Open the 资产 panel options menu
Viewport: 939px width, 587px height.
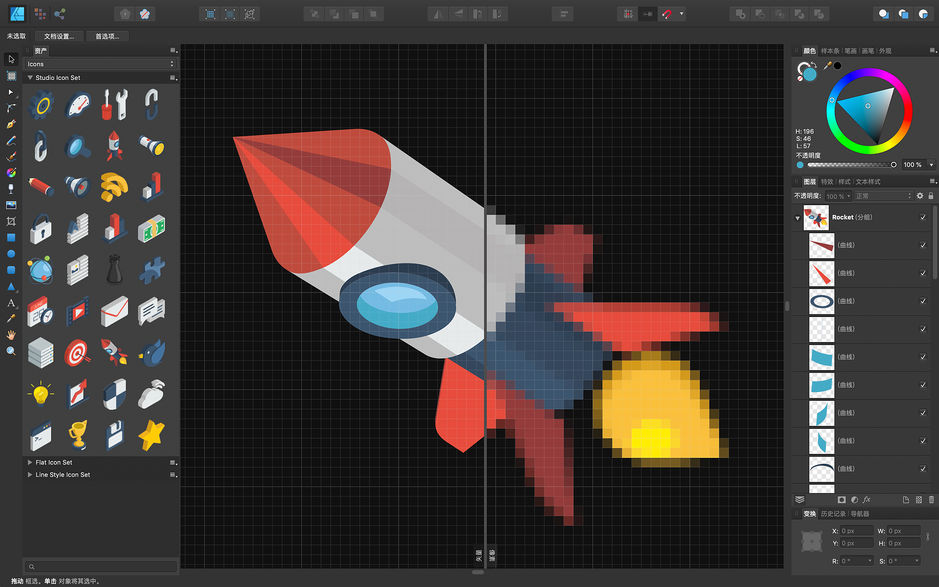click(174, 51)
